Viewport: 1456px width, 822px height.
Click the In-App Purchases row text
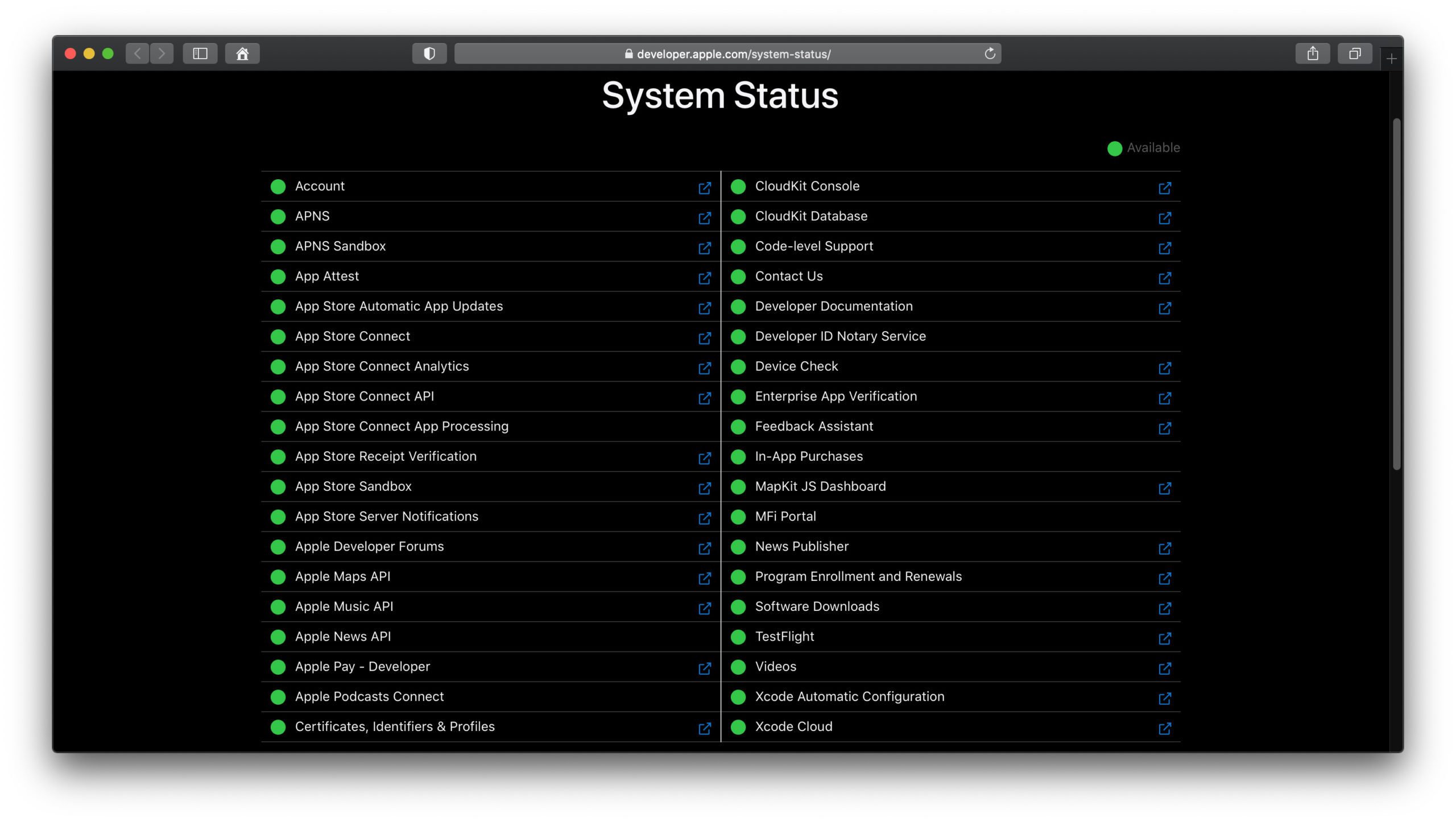pos(808,456)
